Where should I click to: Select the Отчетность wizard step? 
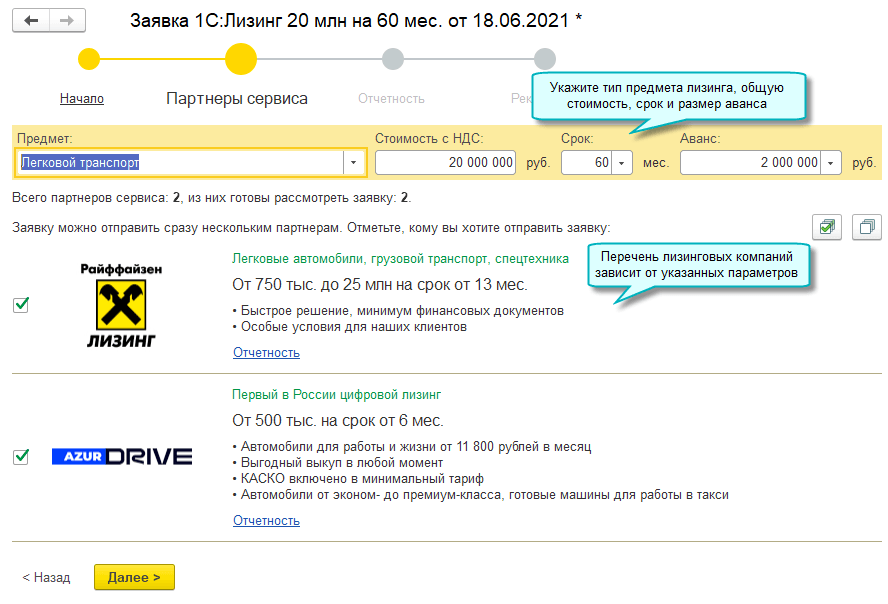click(391, 99)
